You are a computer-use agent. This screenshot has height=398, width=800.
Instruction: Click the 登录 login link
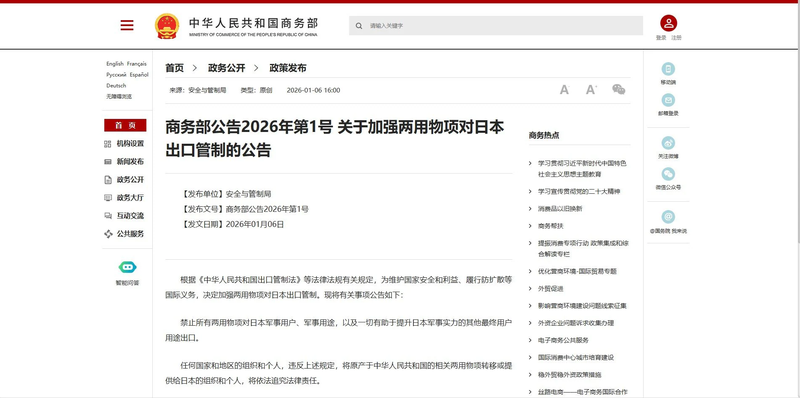click(x=661, y=38)
